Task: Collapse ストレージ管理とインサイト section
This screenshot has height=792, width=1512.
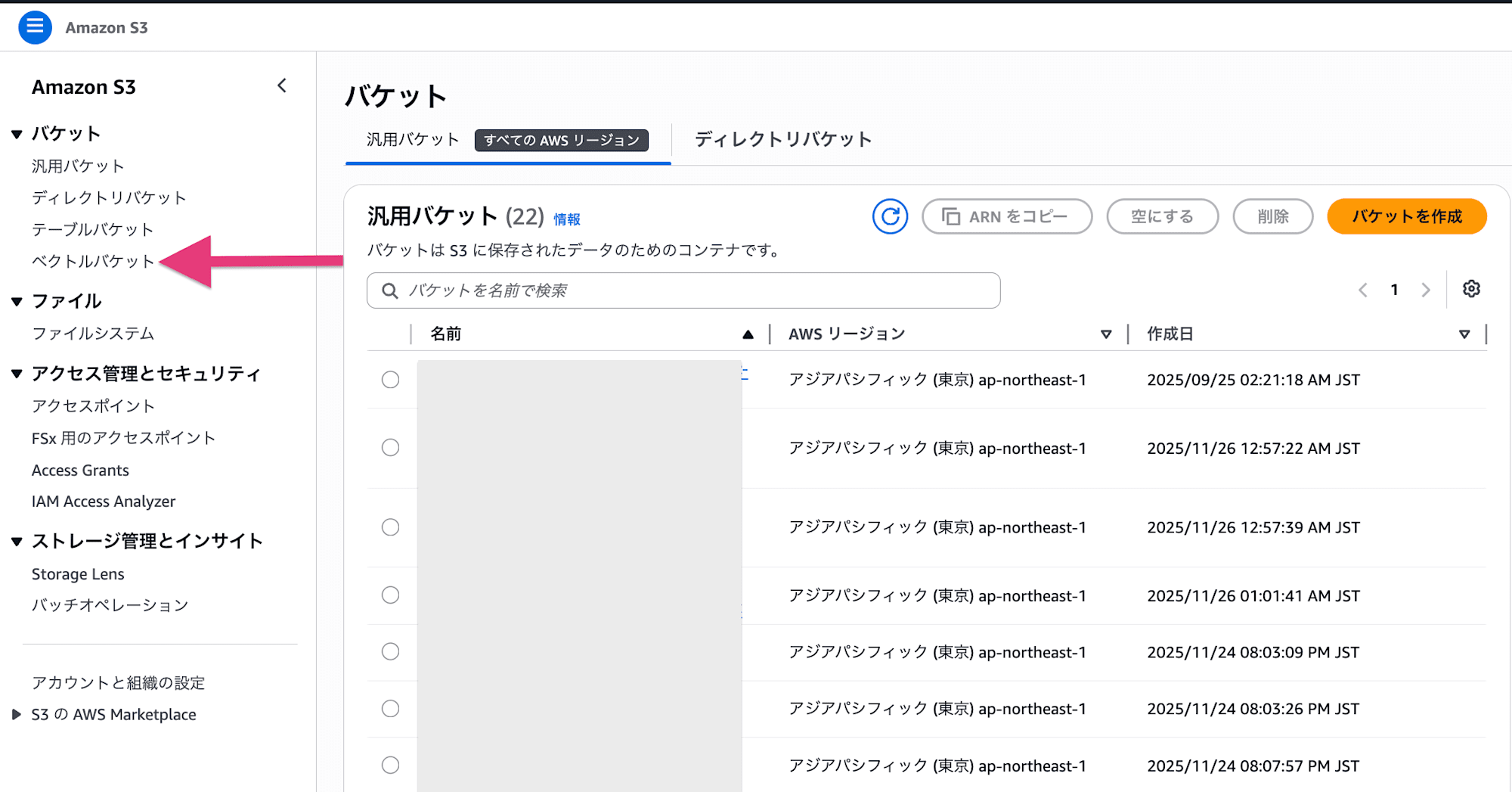Action: pyautogui.click(x=17, y=542)
